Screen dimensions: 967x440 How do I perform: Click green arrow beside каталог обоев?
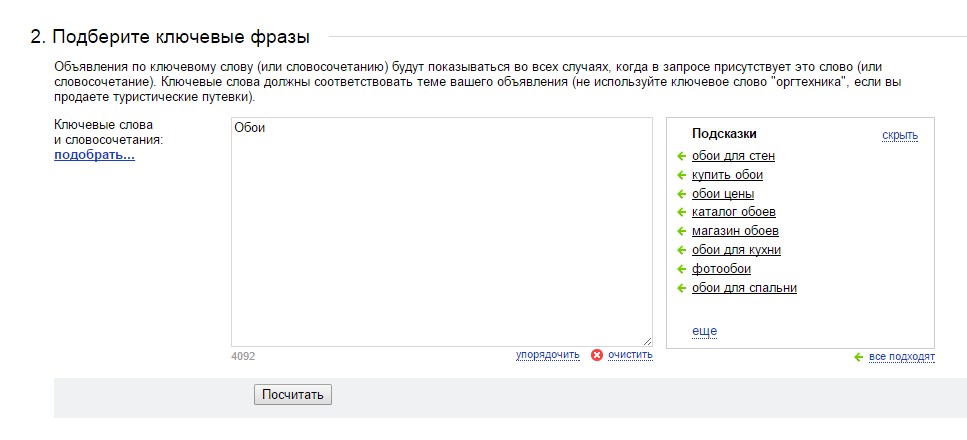681,212
